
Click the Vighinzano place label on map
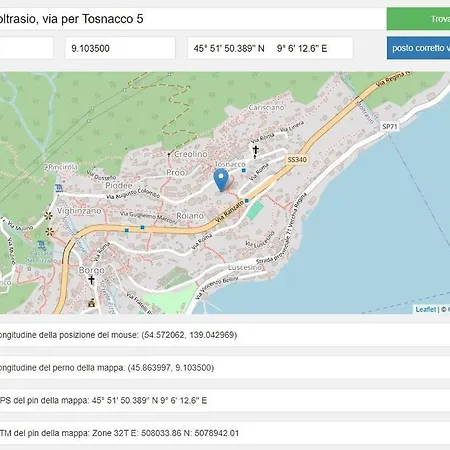click(x=79, y=211)
